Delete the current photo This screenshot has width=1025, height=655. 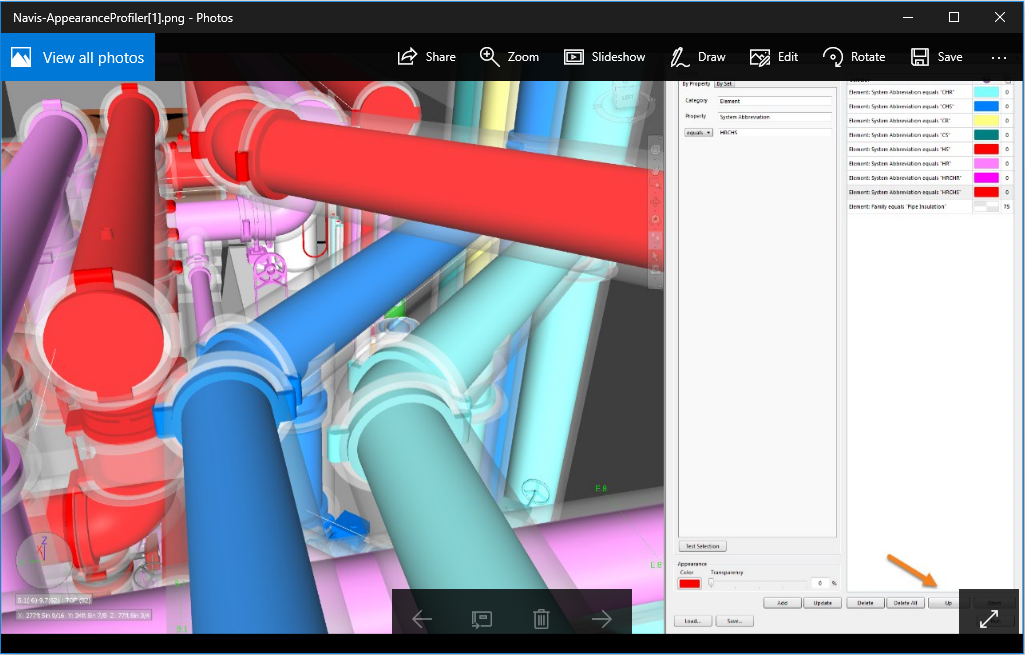click(x=541, y=619)
